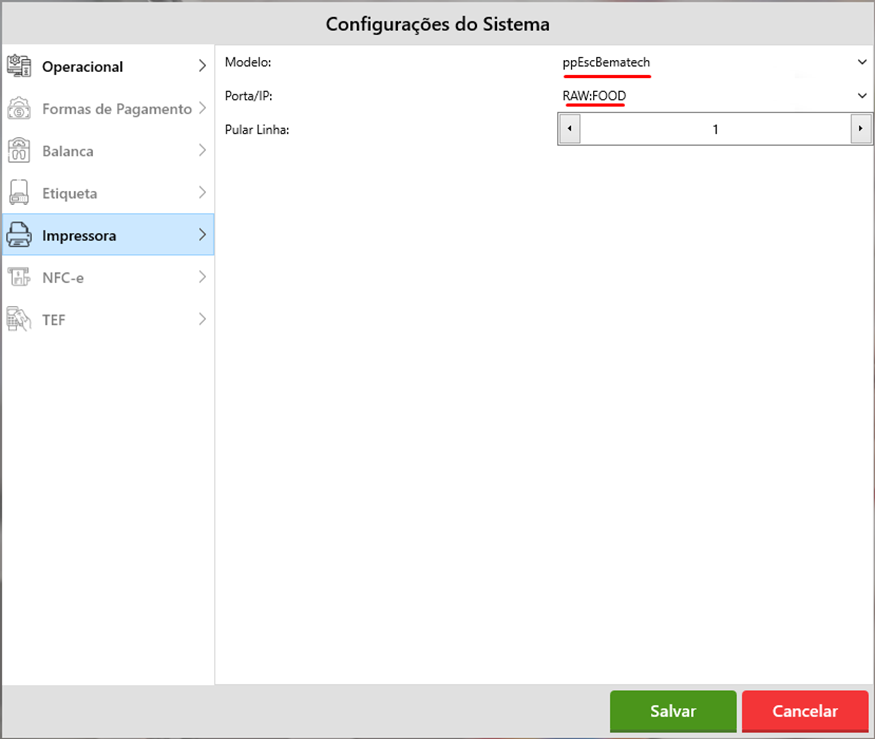The height and width of the screenshot is (739, 875).
Task: Select the Balanca menu item
Action: [x=68, y=151]
